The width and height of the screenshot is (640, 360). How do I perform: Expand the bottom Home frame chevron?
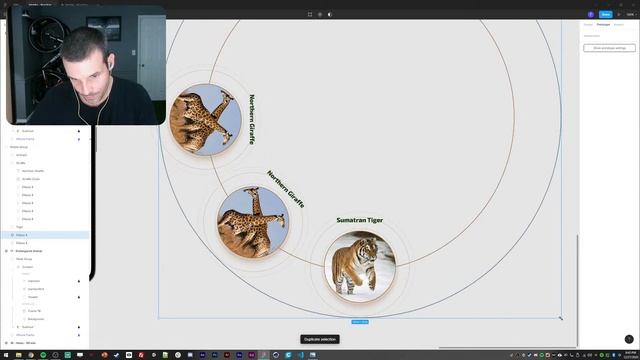pos(6,343)
